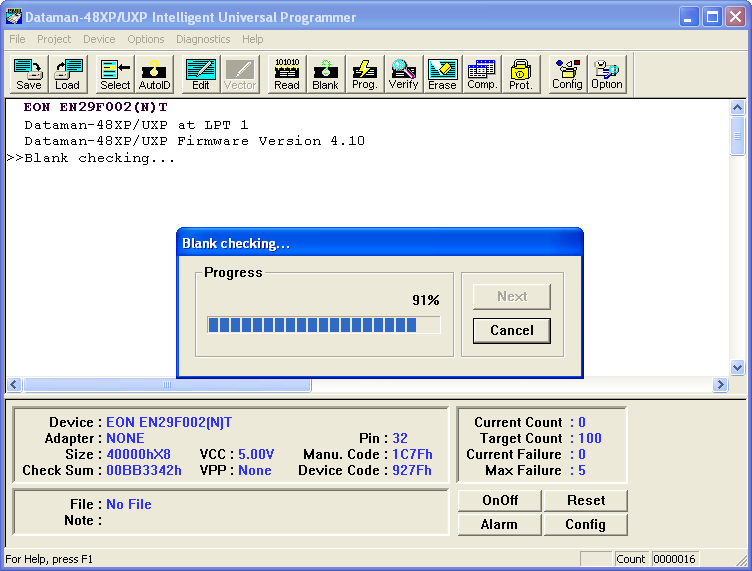Click the Load file toolbar icon
This screenshot has width=752, height=571.
(x=67, y=75)
